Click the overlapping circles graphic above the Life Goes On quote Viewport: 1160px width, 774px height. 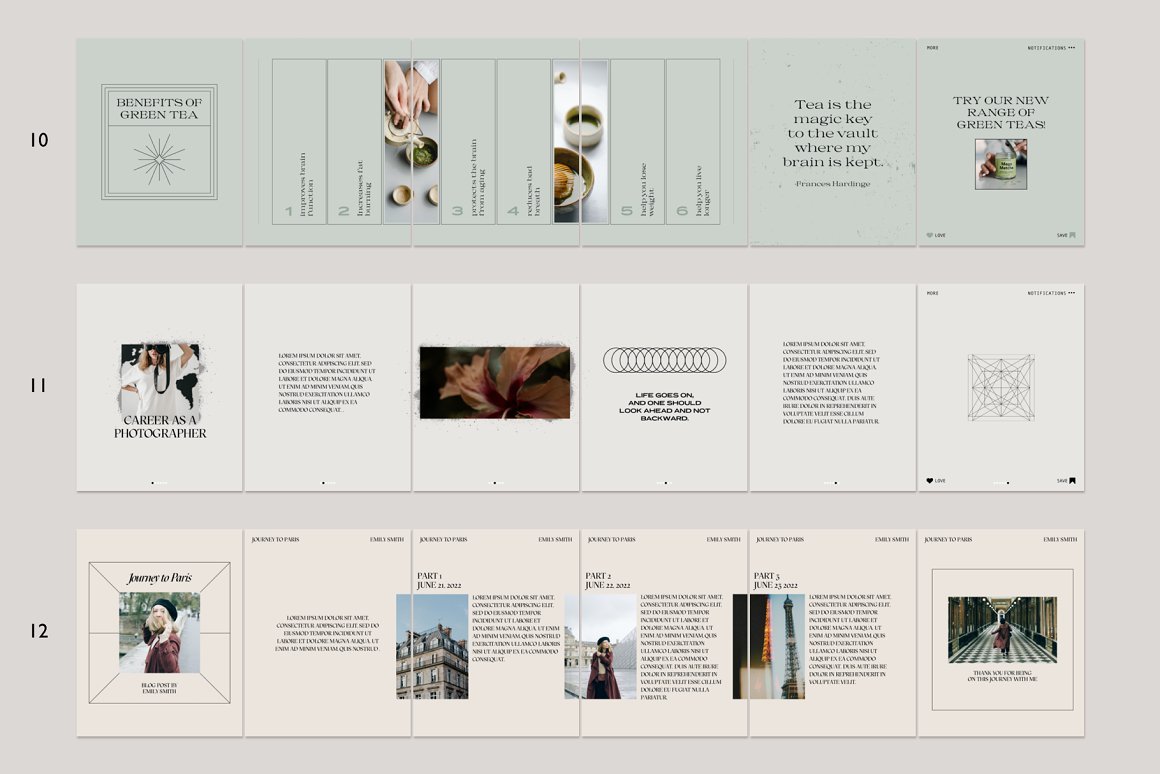[664, 362]
